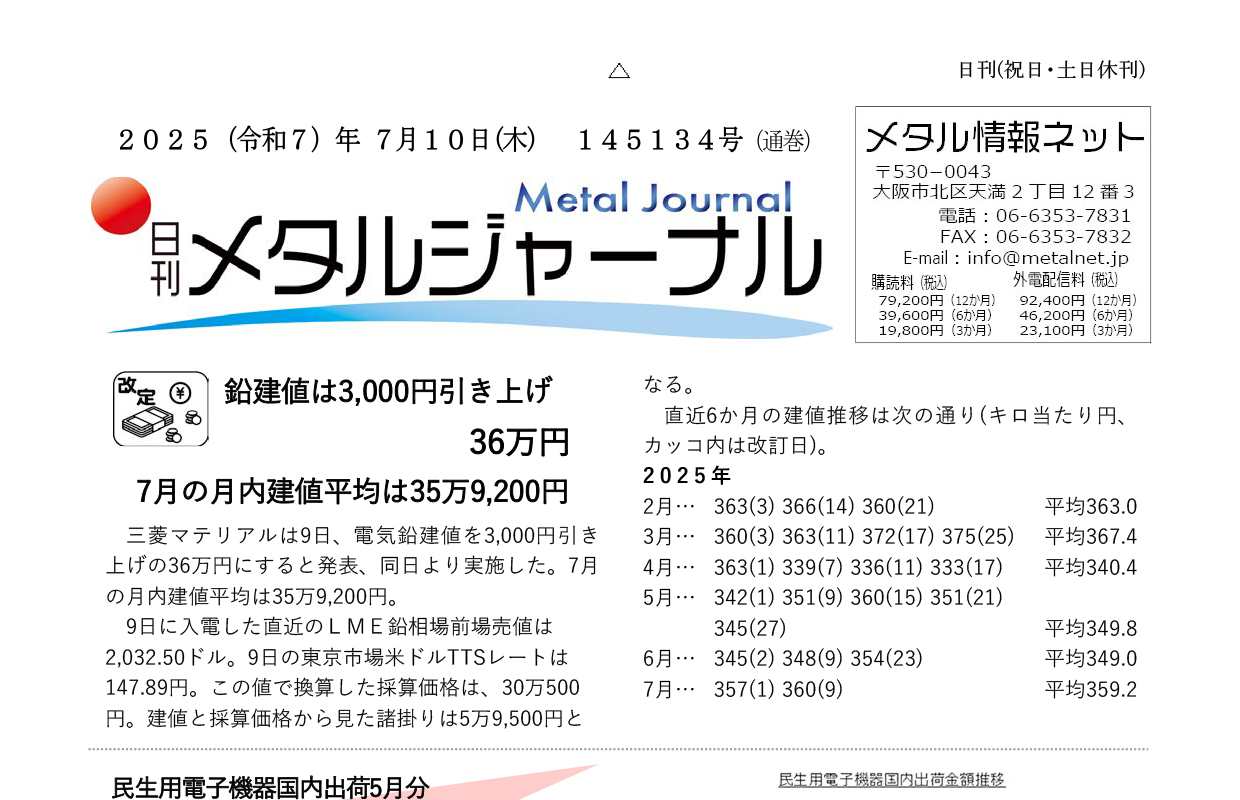Click the 日刊 characters beside the masthead

click(x=166, y=259)
